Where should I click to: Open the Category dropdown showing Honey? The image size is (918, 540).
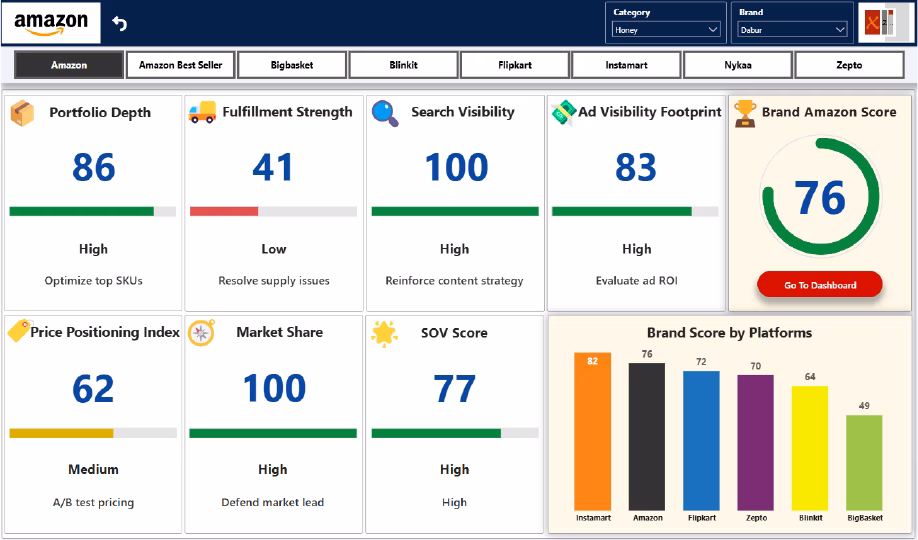coord(666,29)
